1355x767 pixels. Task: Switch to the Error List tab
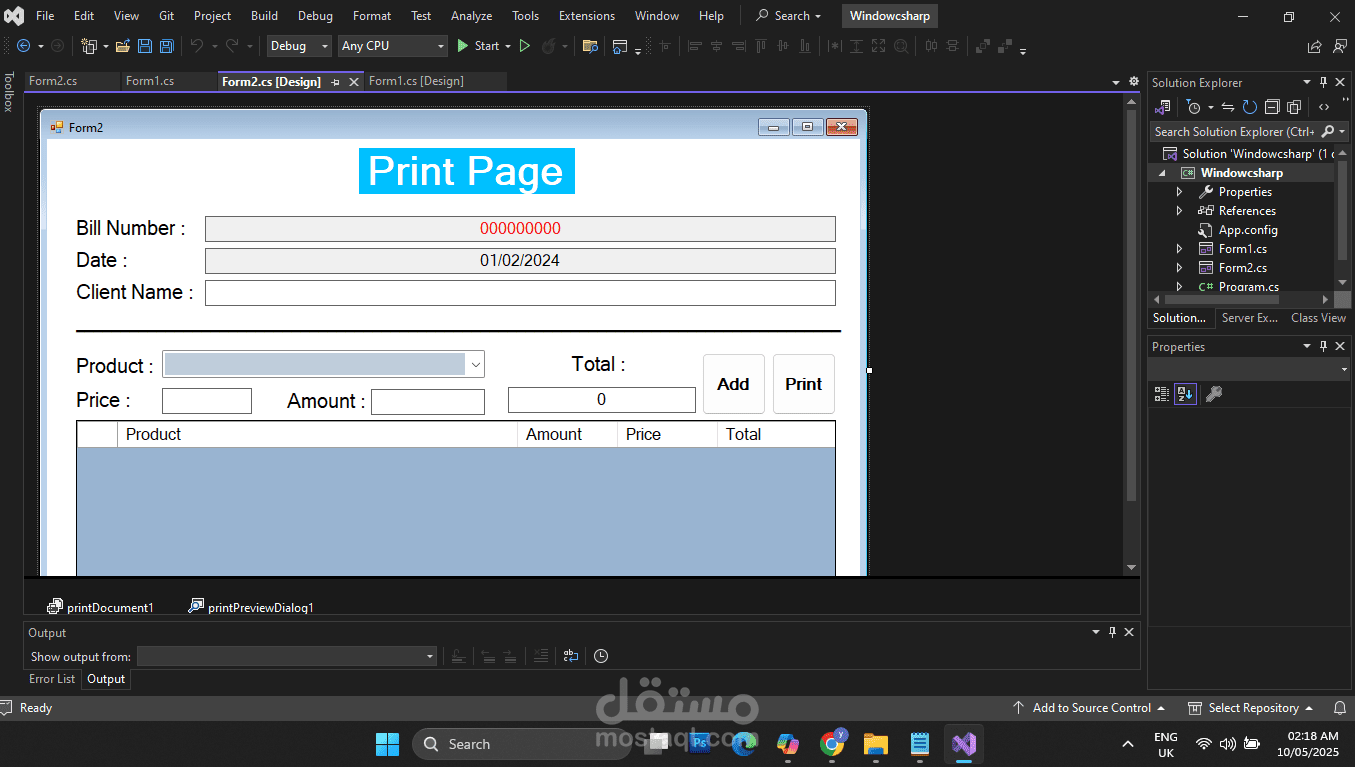coord(52,679)
